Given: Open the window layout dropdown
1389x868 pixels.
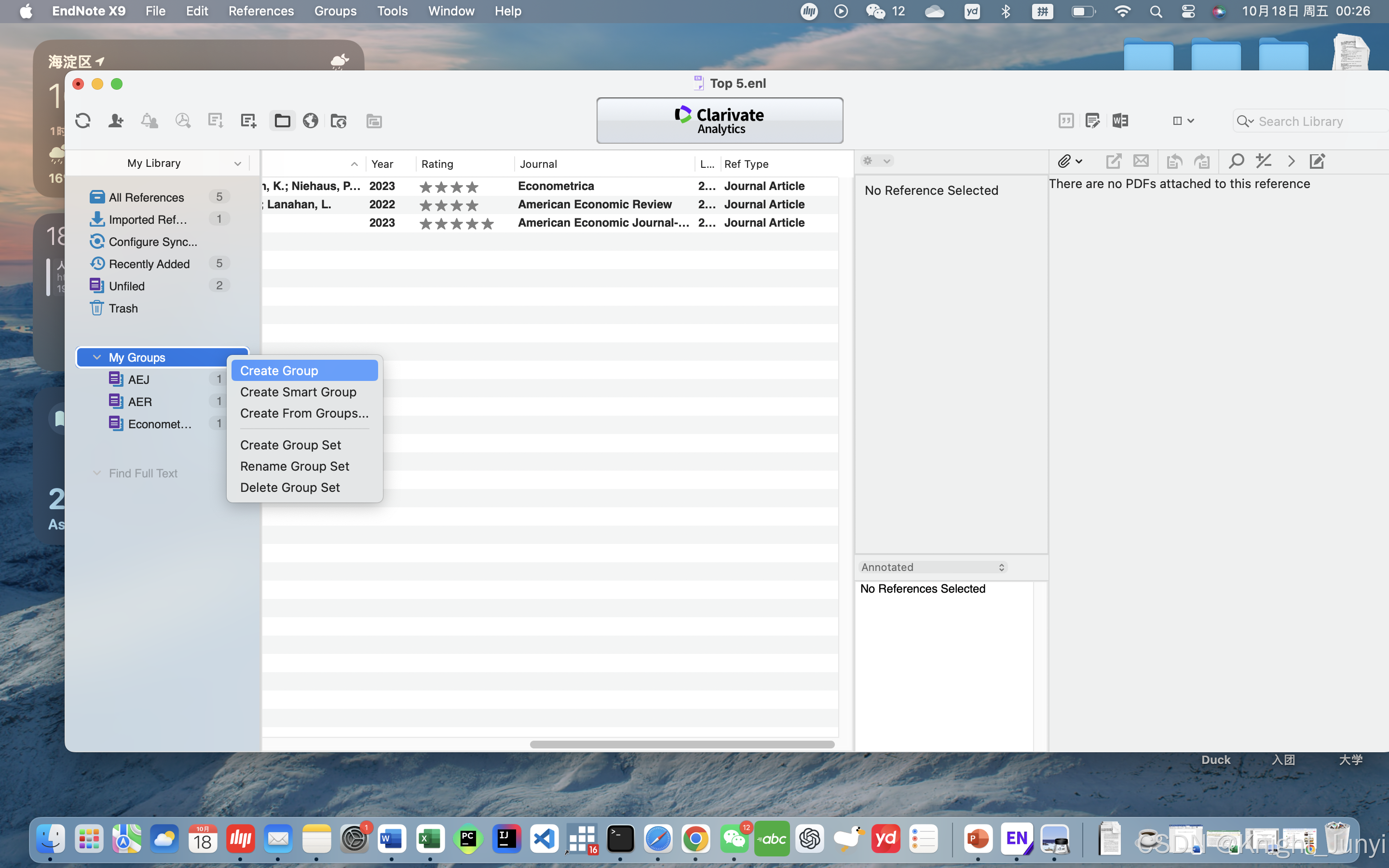Looking at the screenshot, I should tap(1183, 121).
